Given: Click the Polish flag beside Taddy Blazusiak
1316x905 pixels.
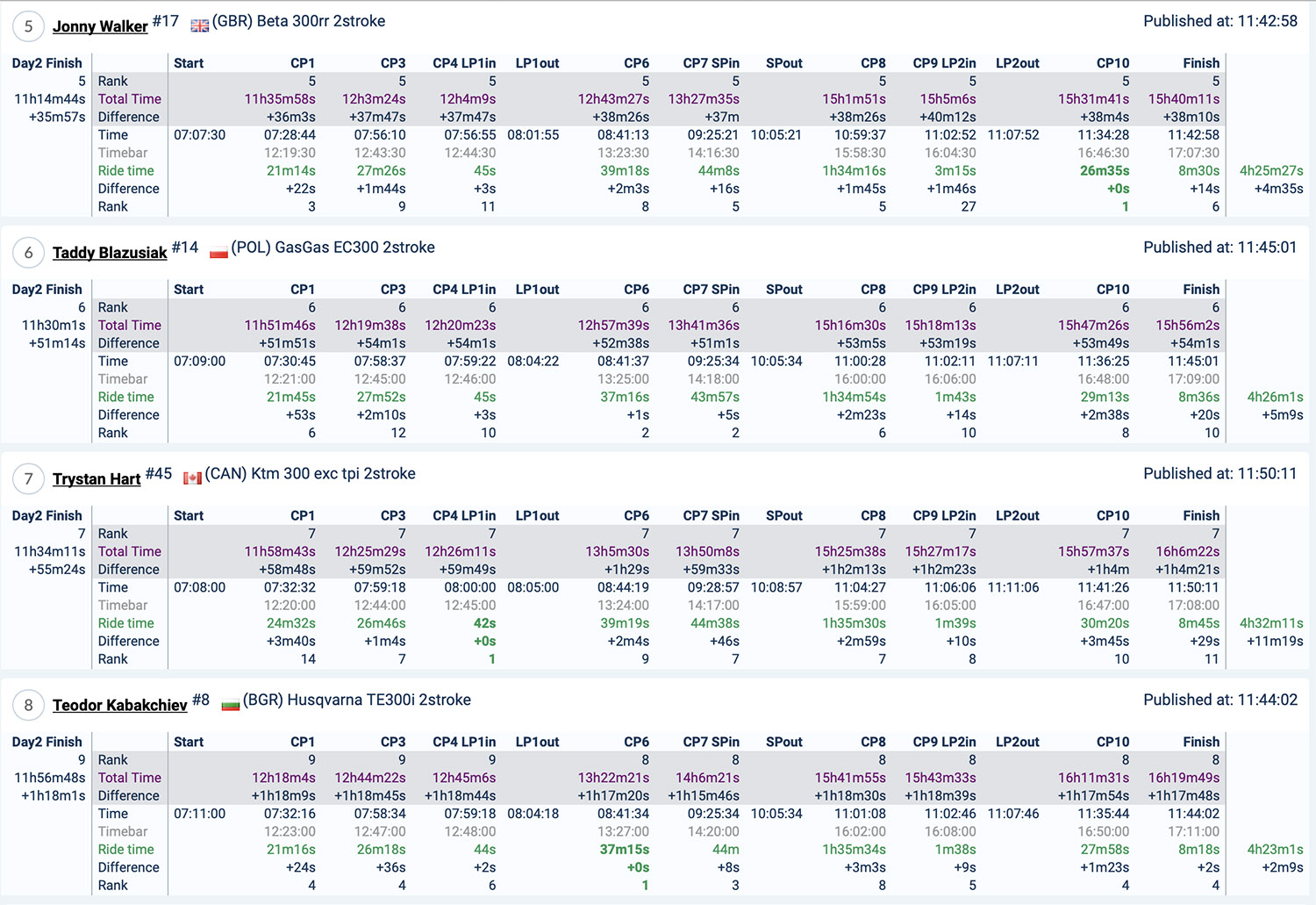Looking at the screenshot, I should pyautogui.click(x=218, y=253).
